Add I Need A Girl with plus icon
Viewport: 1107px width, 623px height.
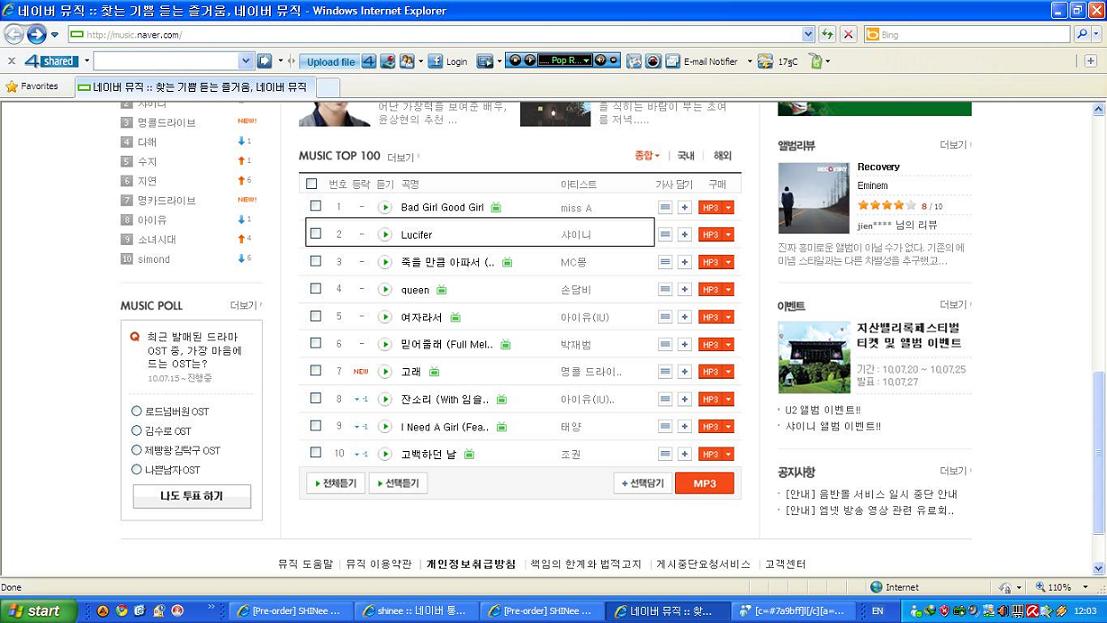click(685, 427)
